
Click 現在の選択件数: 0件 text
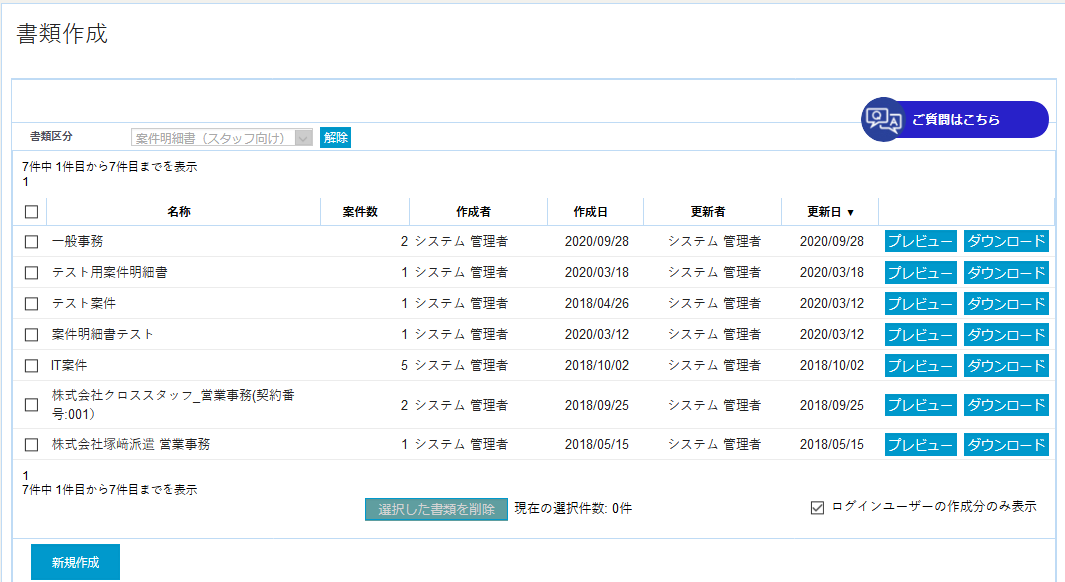click(573, 508)
